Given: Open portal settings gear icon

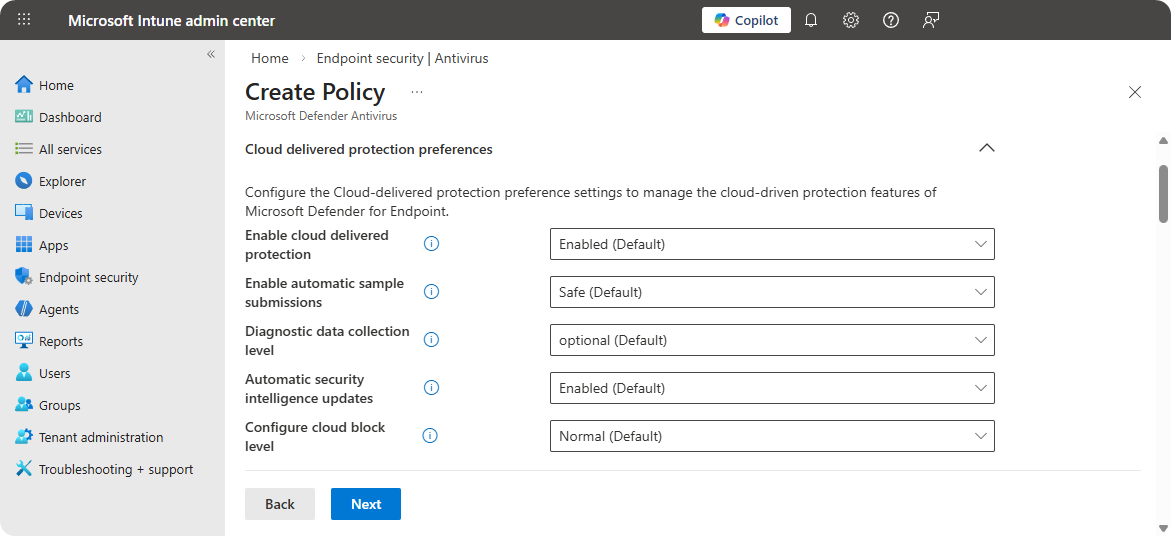Looking at the screenshot, I should pyautogui.click(x=851, y=20).
